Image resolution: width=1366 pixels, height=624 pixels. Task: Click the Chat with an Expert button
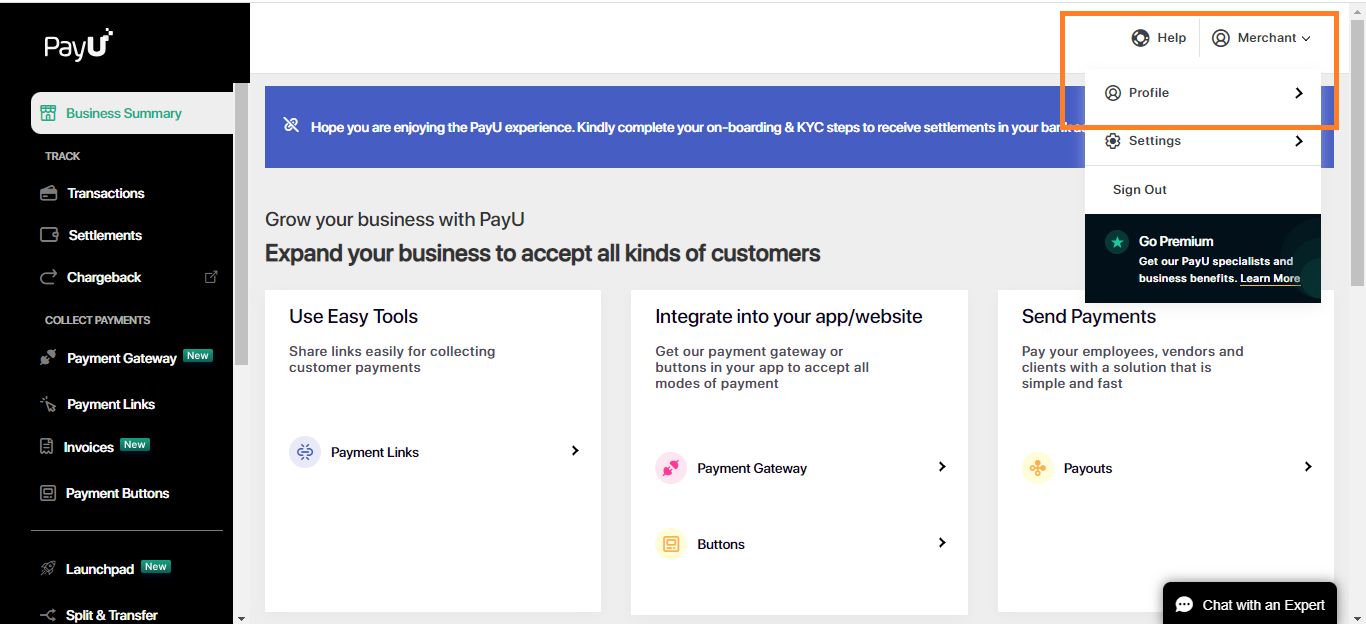click(1250, 605)
